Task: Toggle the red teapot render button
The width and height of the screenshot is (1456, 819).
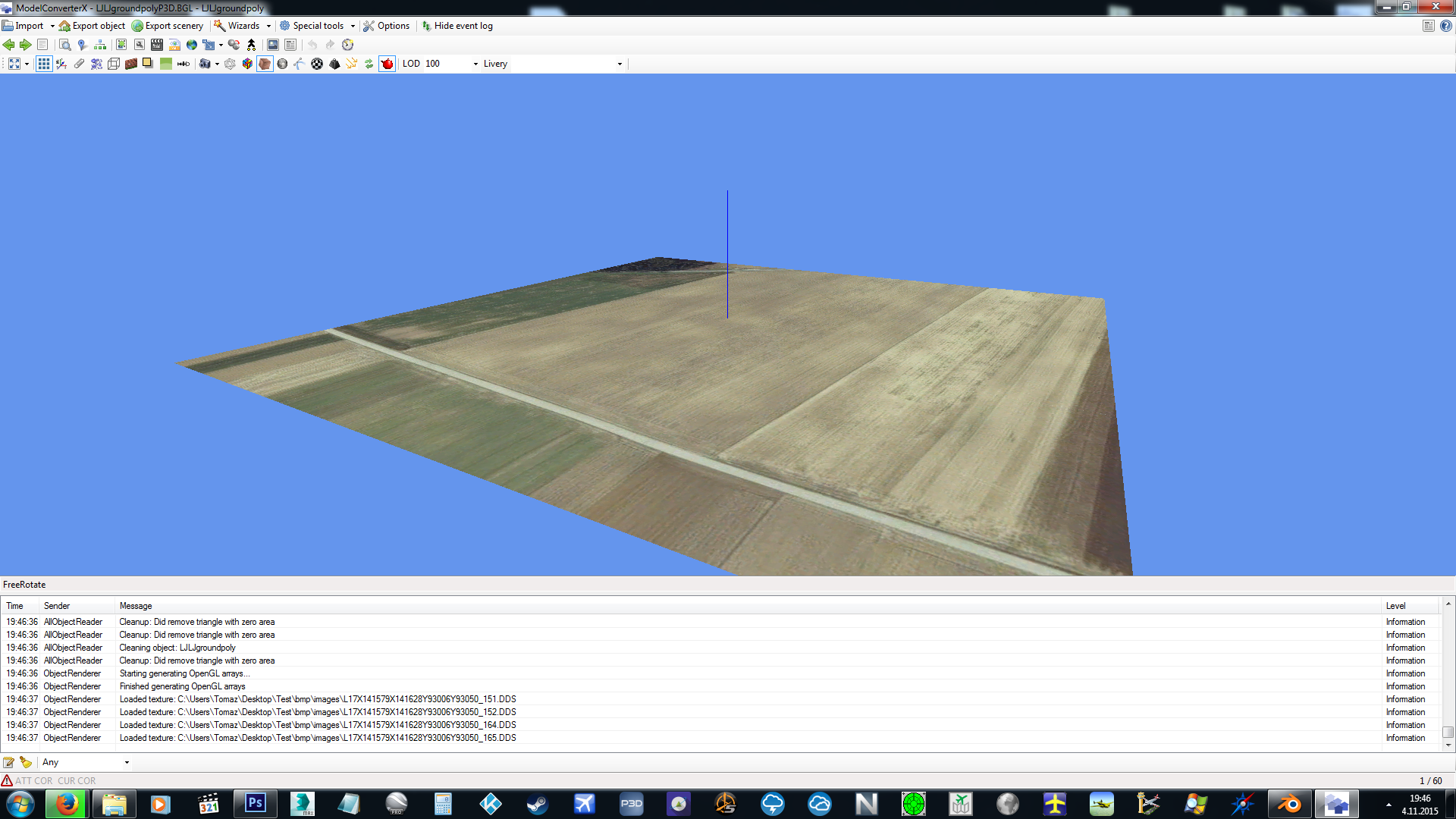Action: click(x=387, y=64)
